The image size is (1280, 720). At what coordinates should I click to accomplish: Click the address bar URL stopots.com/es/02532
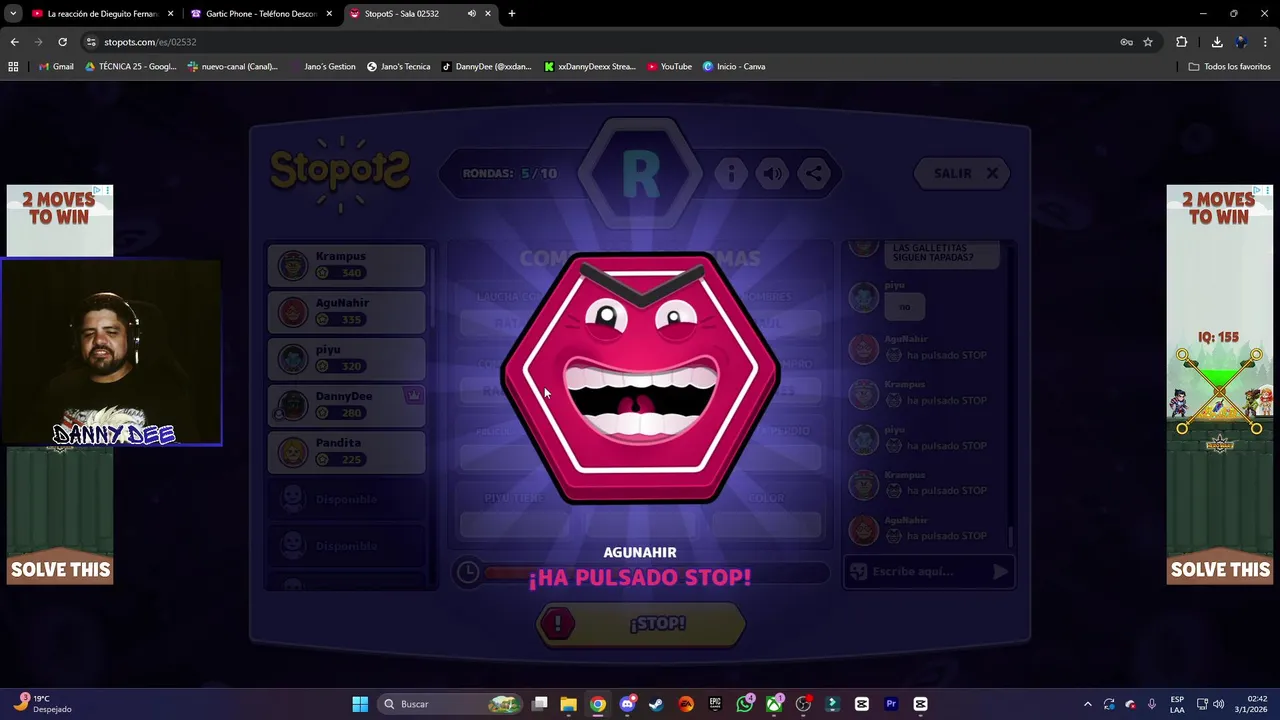[x=150, y=42]
